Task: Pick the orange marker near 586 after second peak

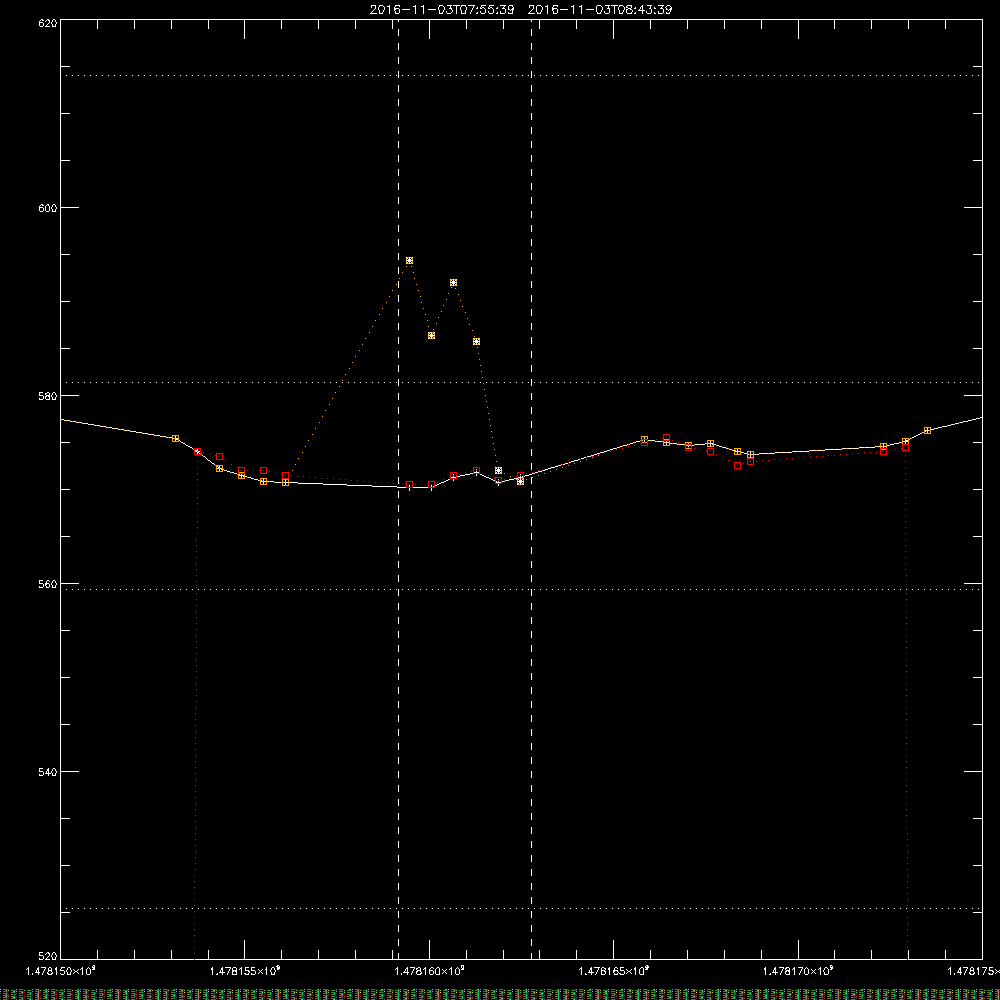Action: pos(476,342)
